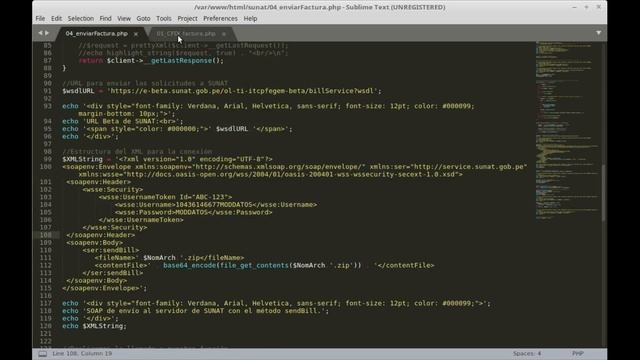Image resolution: width=640 pixels, height=360 pixels.
Task: Click the file_get_contents function call
Action: point(254,265)
